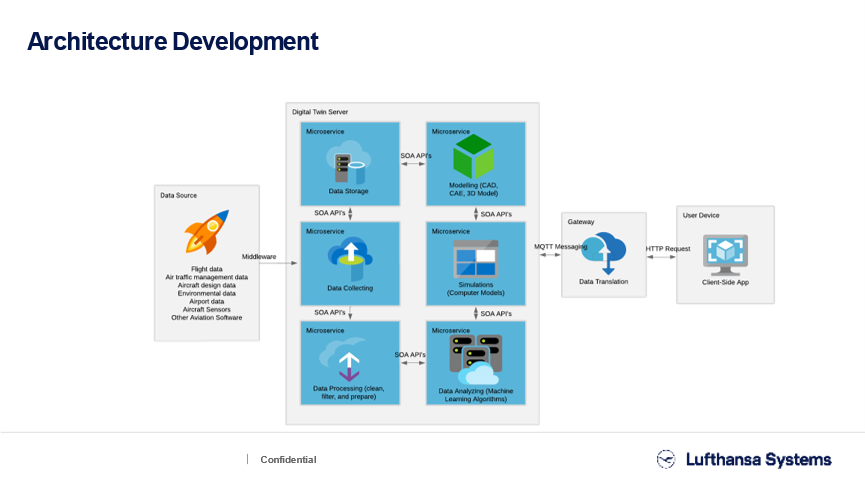
Task: Click SOA API's between Modelling and Simulations
Action: pyautogui.click(x=496, y=214)
